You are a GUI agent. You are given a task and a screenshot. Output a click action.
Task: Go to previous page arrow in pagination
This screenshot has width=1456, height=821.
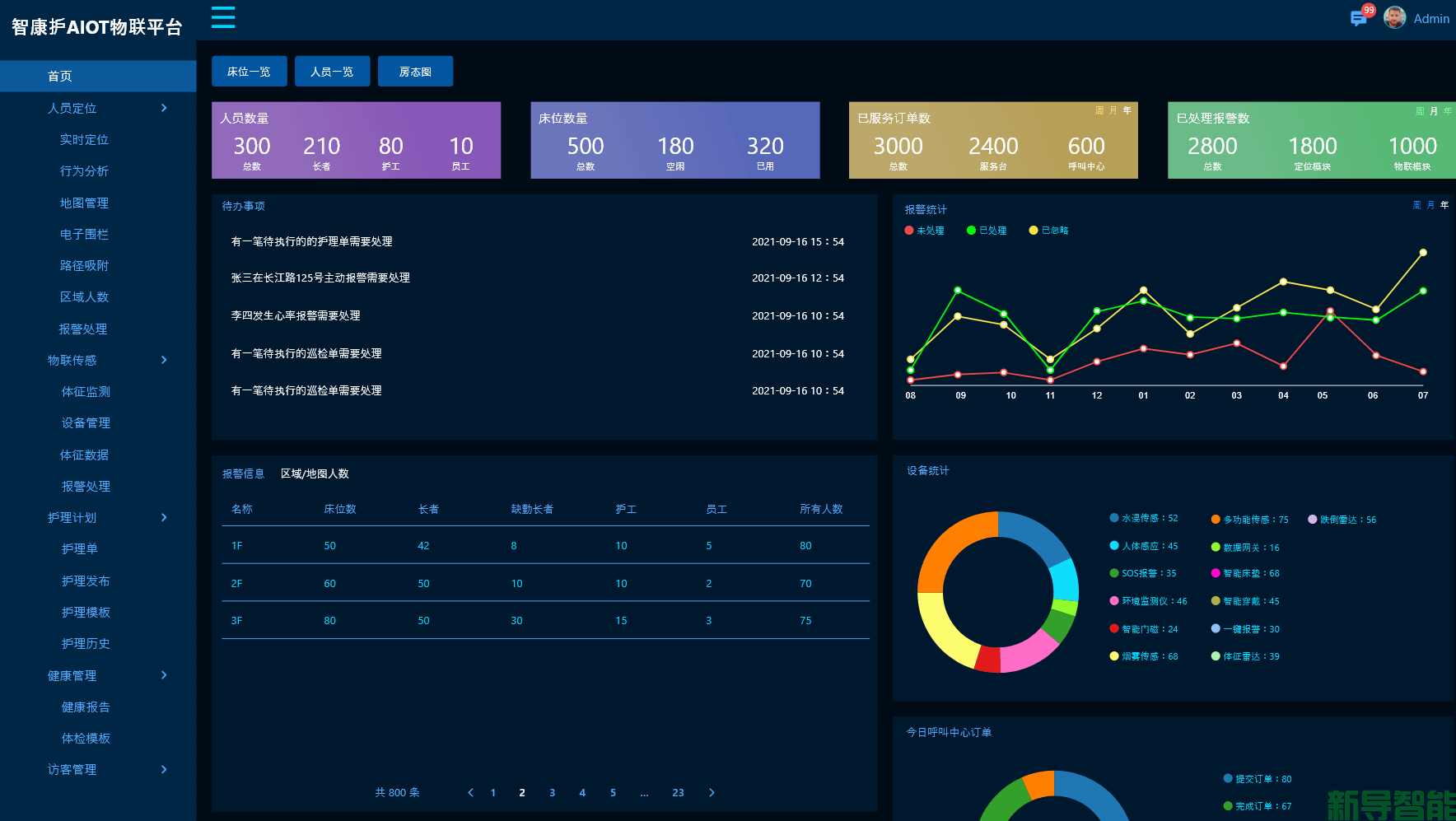(470, 792)
